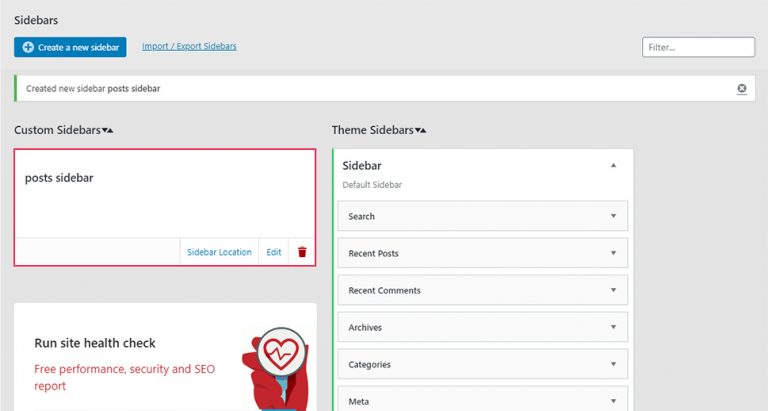
Task: Expand the Search widget
Action: (613, 216)
